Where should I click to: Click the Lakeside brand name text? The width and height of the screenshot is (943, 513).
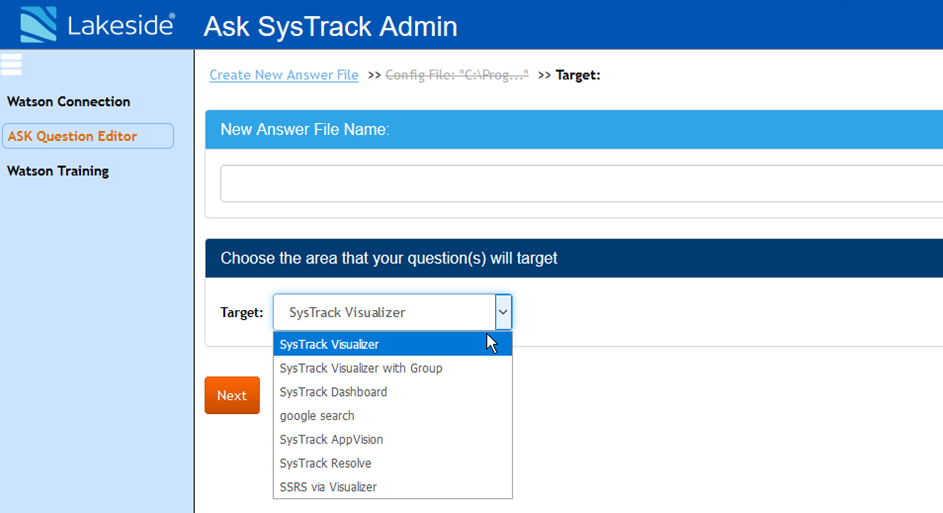click(121, 25)
